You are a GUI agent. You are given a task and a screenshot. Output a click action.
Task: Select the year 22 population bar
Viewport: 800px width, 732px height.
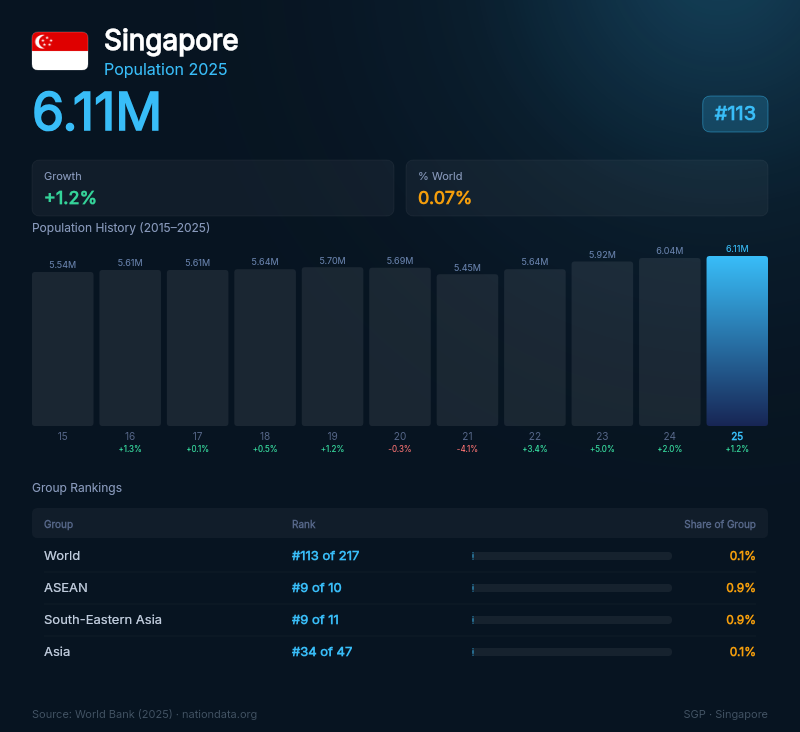coord(535,347)
